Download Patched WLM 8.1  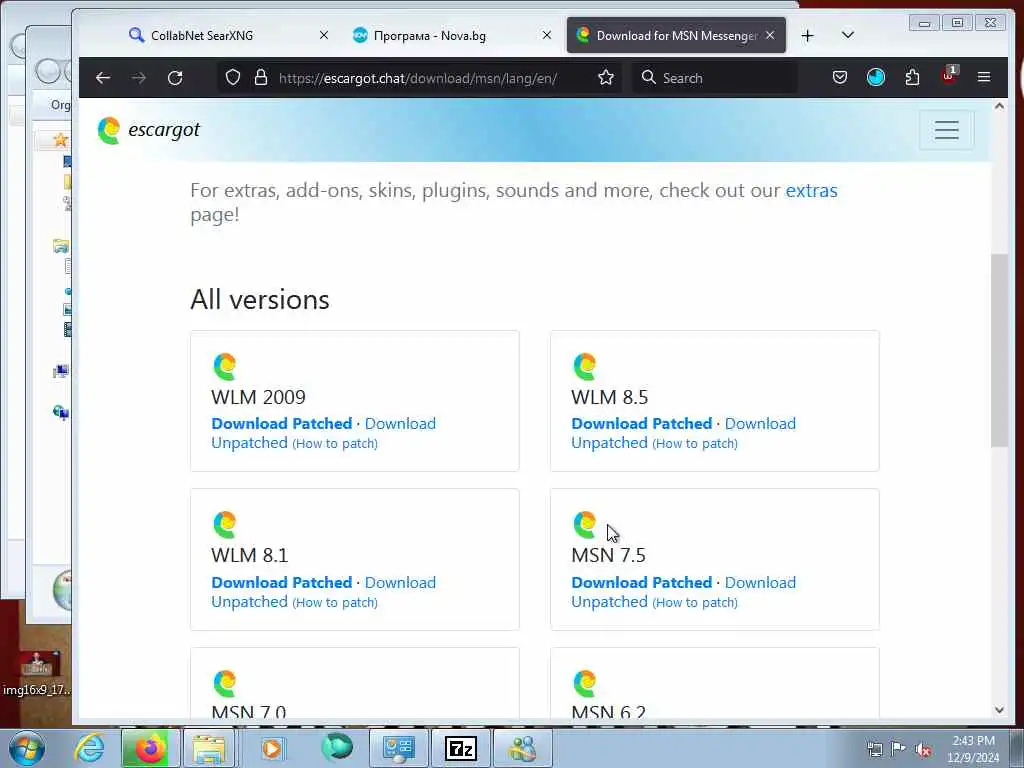click(x=281, y=582)
